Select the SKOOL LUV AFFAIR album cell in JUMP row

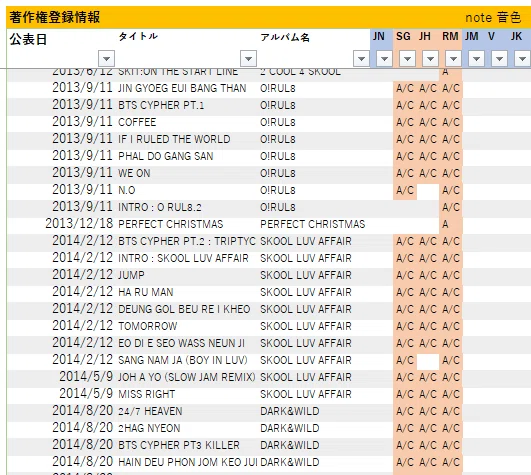tap(305, 275)
